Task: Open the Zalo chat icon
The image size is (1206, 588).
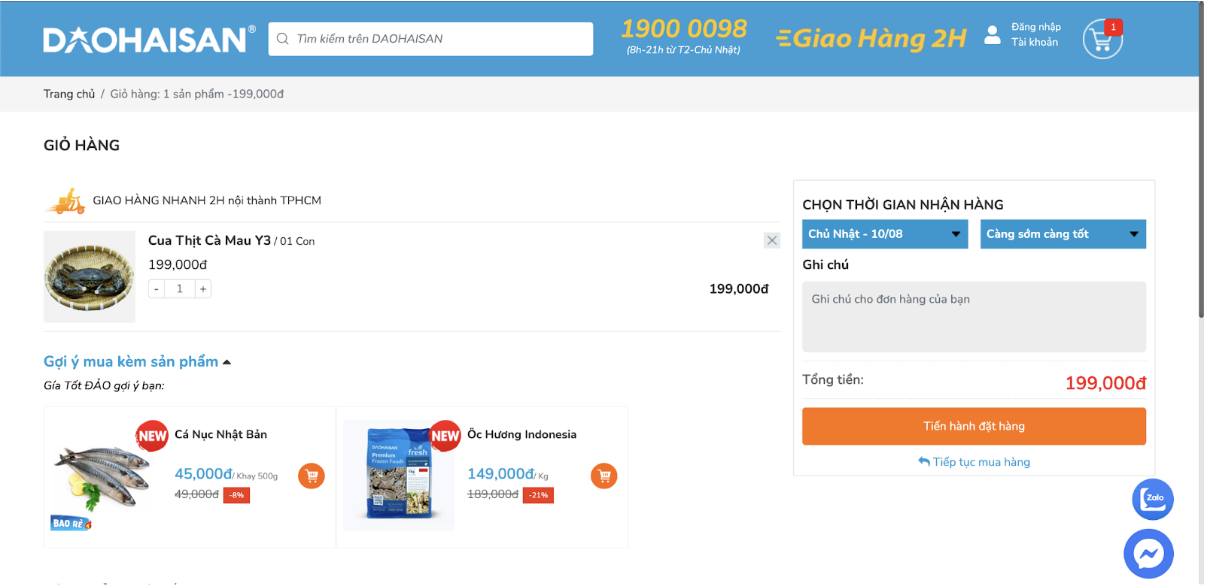Action: (x=1153, y=499)
